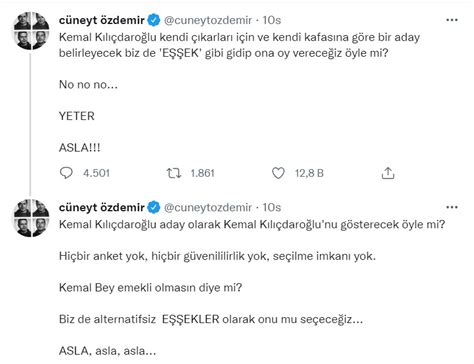Open @cuneytozdemir handle in second tweet

tap(208, 208)
